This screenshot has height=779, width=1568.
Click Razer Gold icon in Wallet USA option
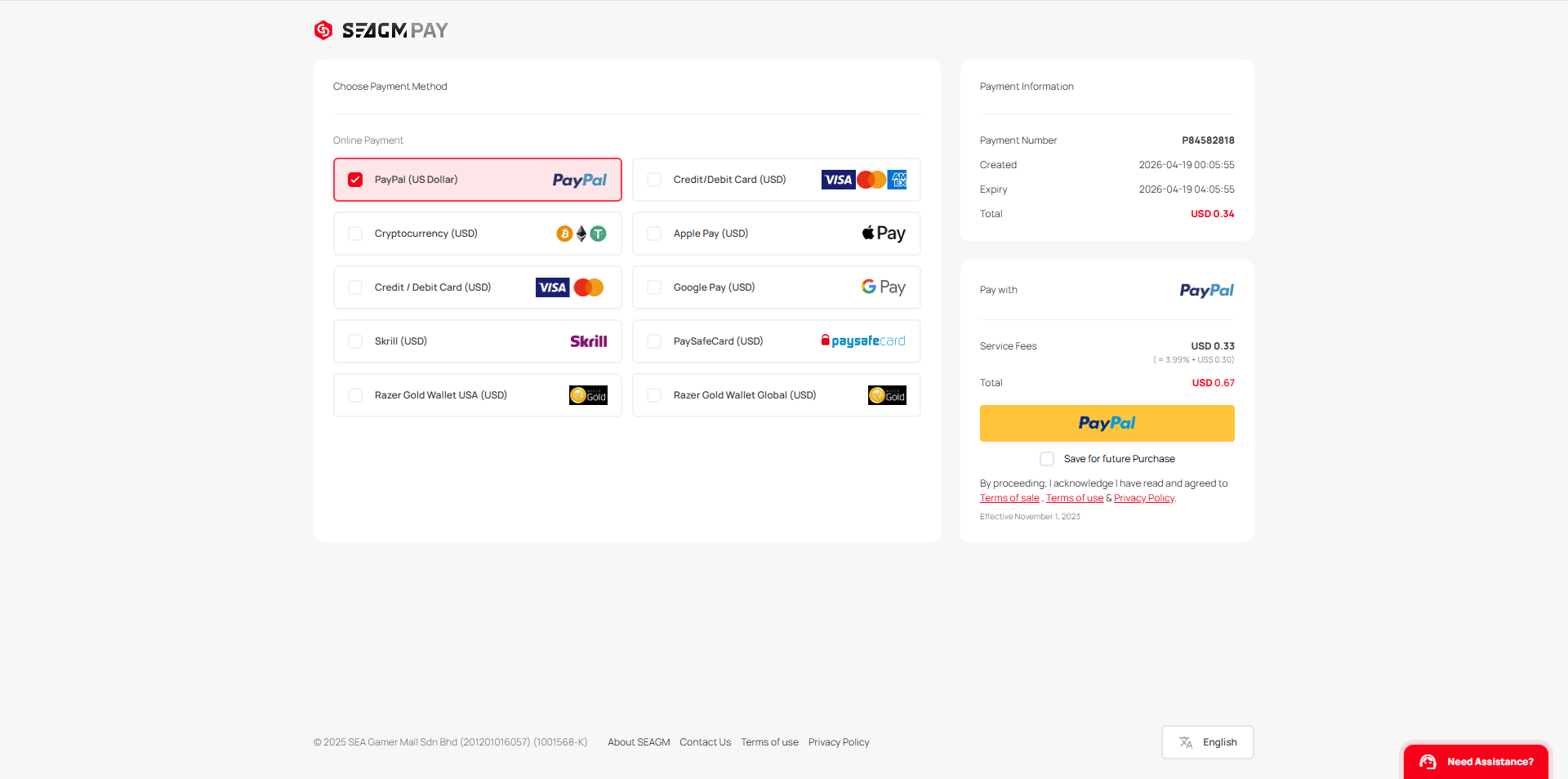tap(588, 395)
